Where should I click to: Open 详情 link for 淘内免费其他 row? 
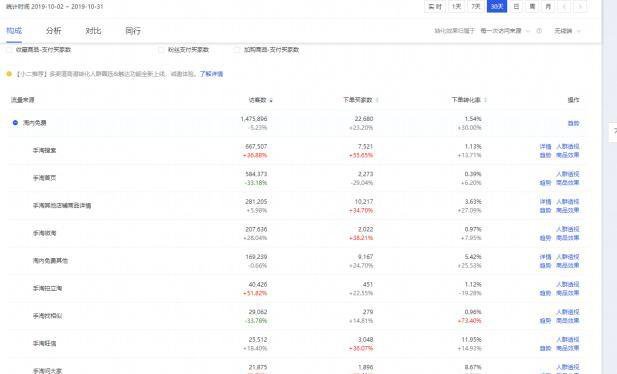click(x=545, y=257)
